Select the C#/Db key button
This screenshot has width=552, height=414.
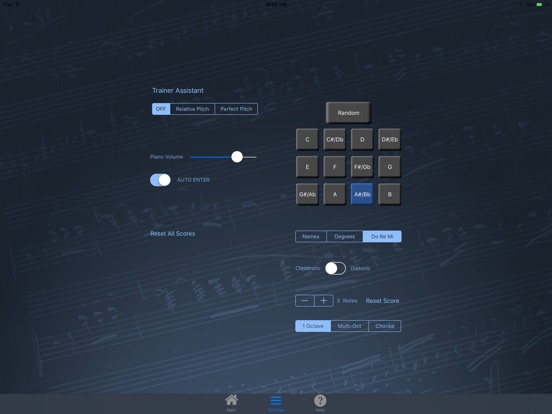click(334, 139)
